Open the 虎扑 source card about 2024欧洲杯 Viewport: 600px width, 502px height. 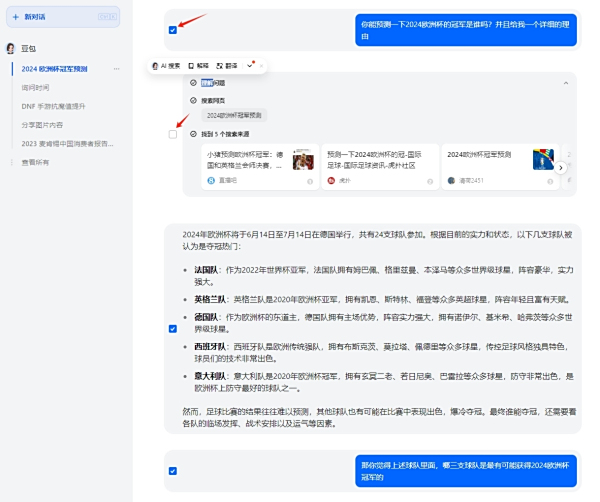[380, 166]
